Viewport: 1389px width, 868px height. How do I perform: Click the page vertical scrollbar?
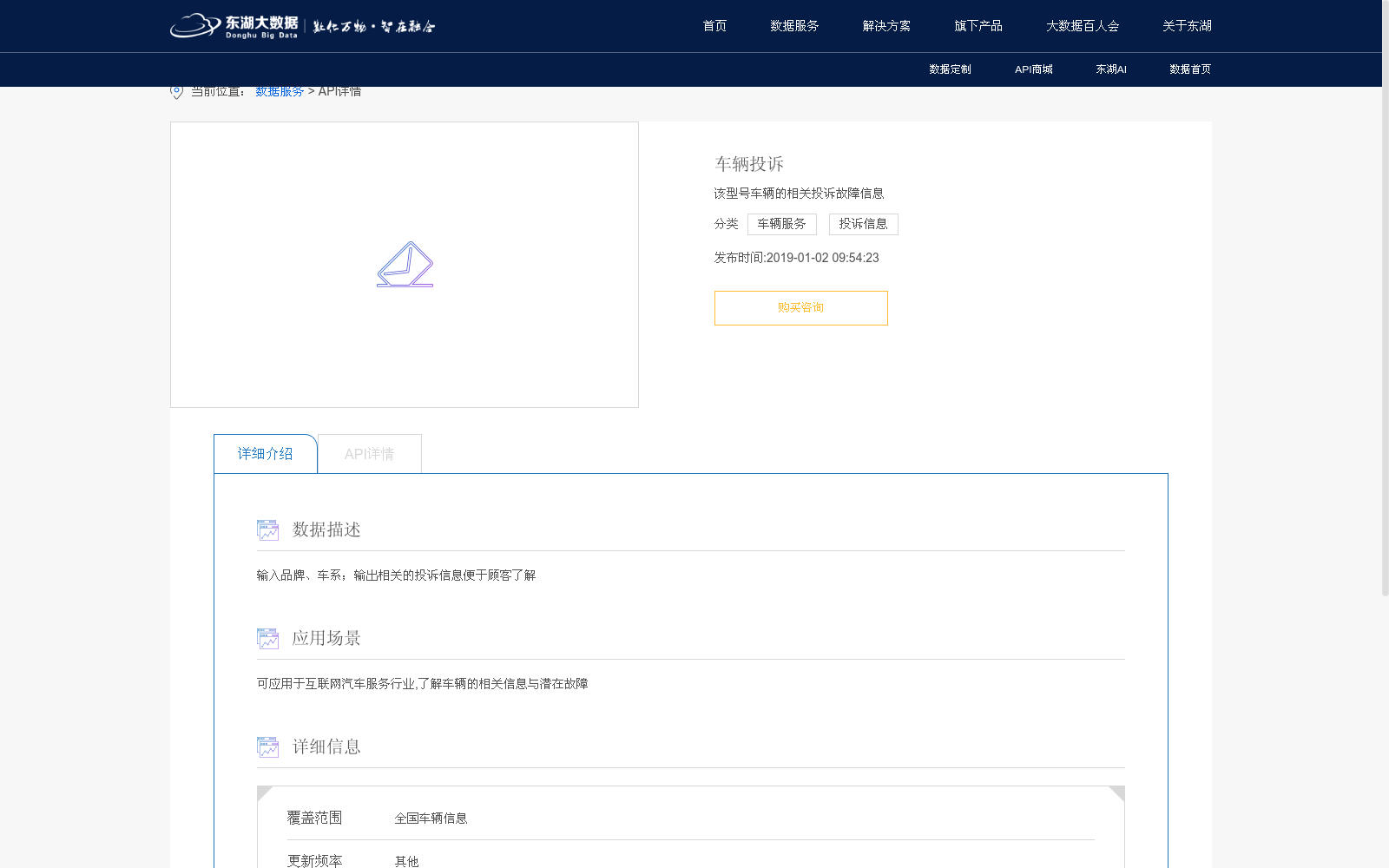1385,298
